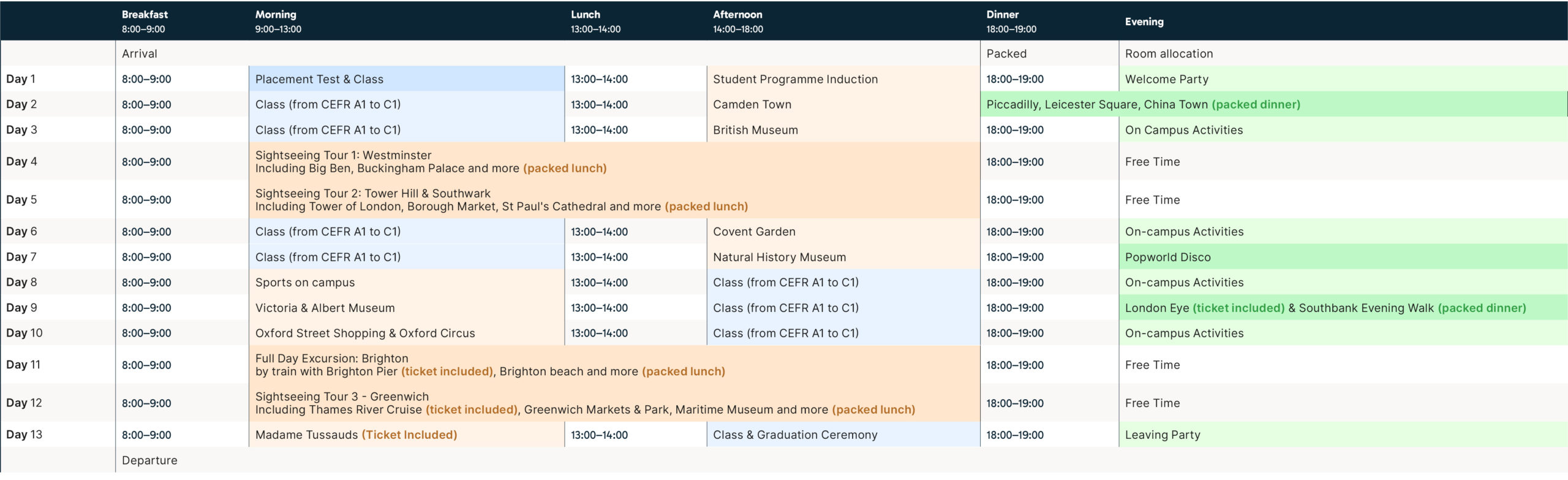Click Oxford Street Shopping & Oxford Circus
1568x480 pixels.
point(365,333)
